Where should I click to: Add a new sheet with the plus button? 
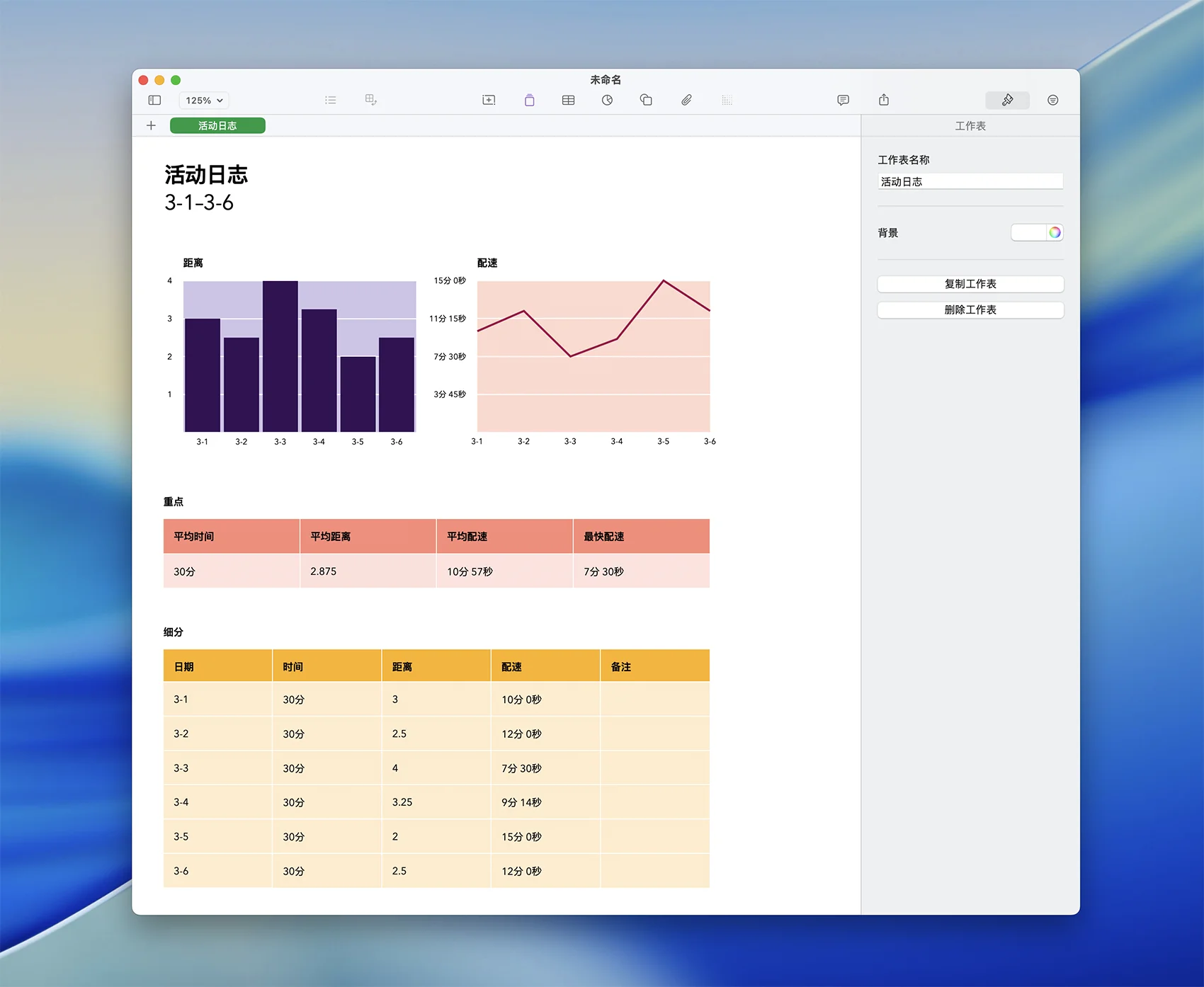pos(151,126)
